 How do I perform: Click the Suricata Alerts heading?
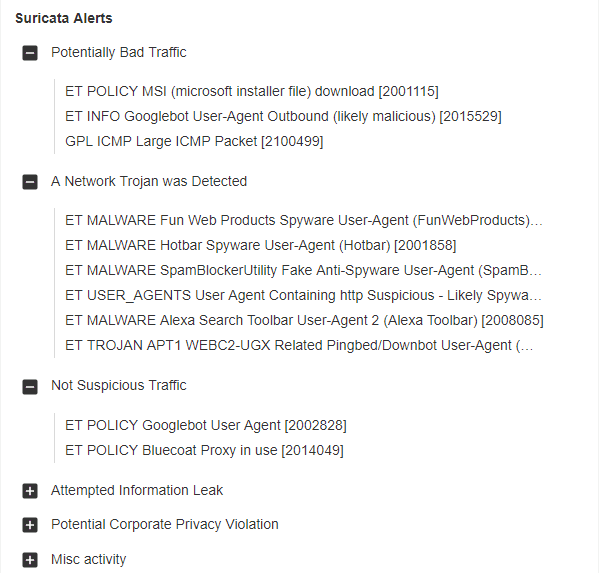tap(63, 18)
